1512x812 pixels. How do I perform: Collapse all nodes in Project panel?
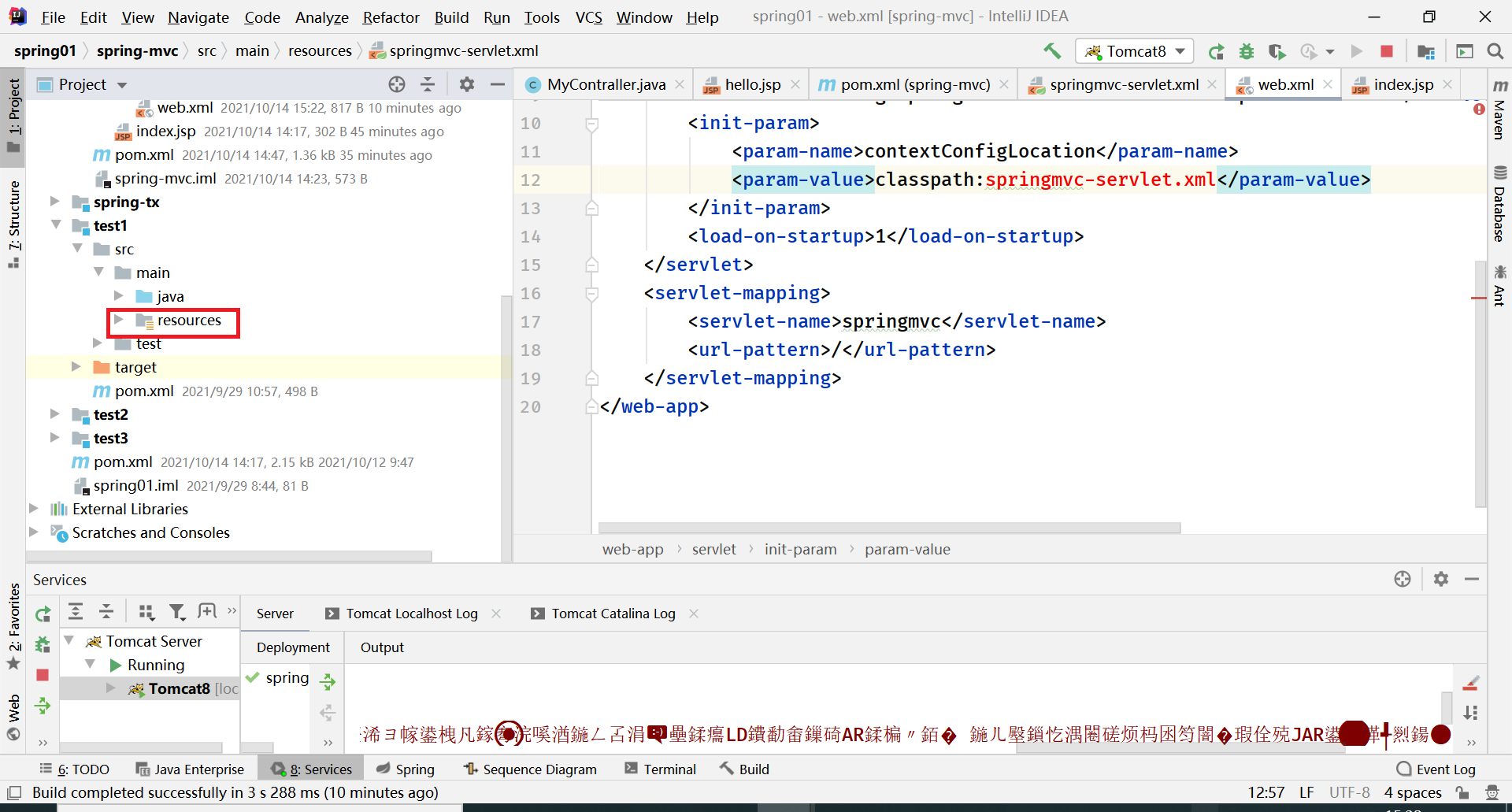pyautogui.click(x=428, y=84)
